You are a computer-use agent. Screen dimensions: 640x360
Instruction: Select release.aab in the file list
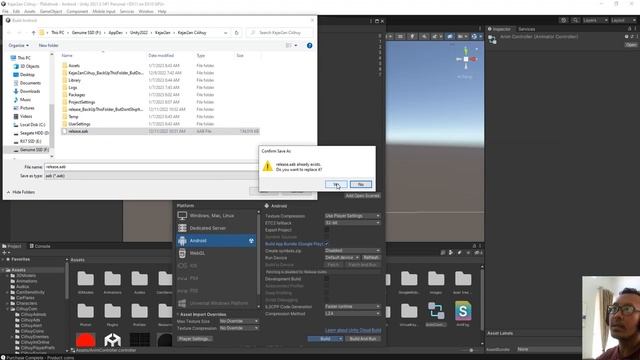click(x=160, y=131)
